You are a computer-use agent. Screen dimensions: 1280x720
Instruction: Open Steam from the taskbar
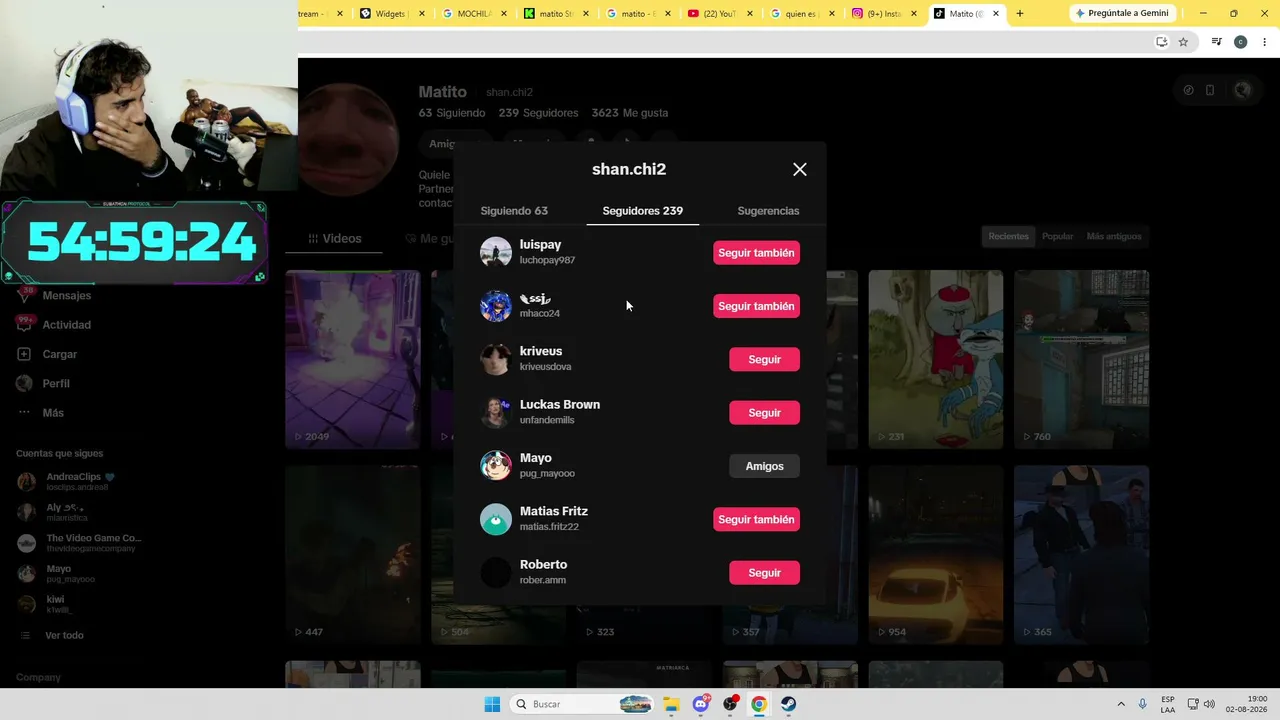pos(789,705)
